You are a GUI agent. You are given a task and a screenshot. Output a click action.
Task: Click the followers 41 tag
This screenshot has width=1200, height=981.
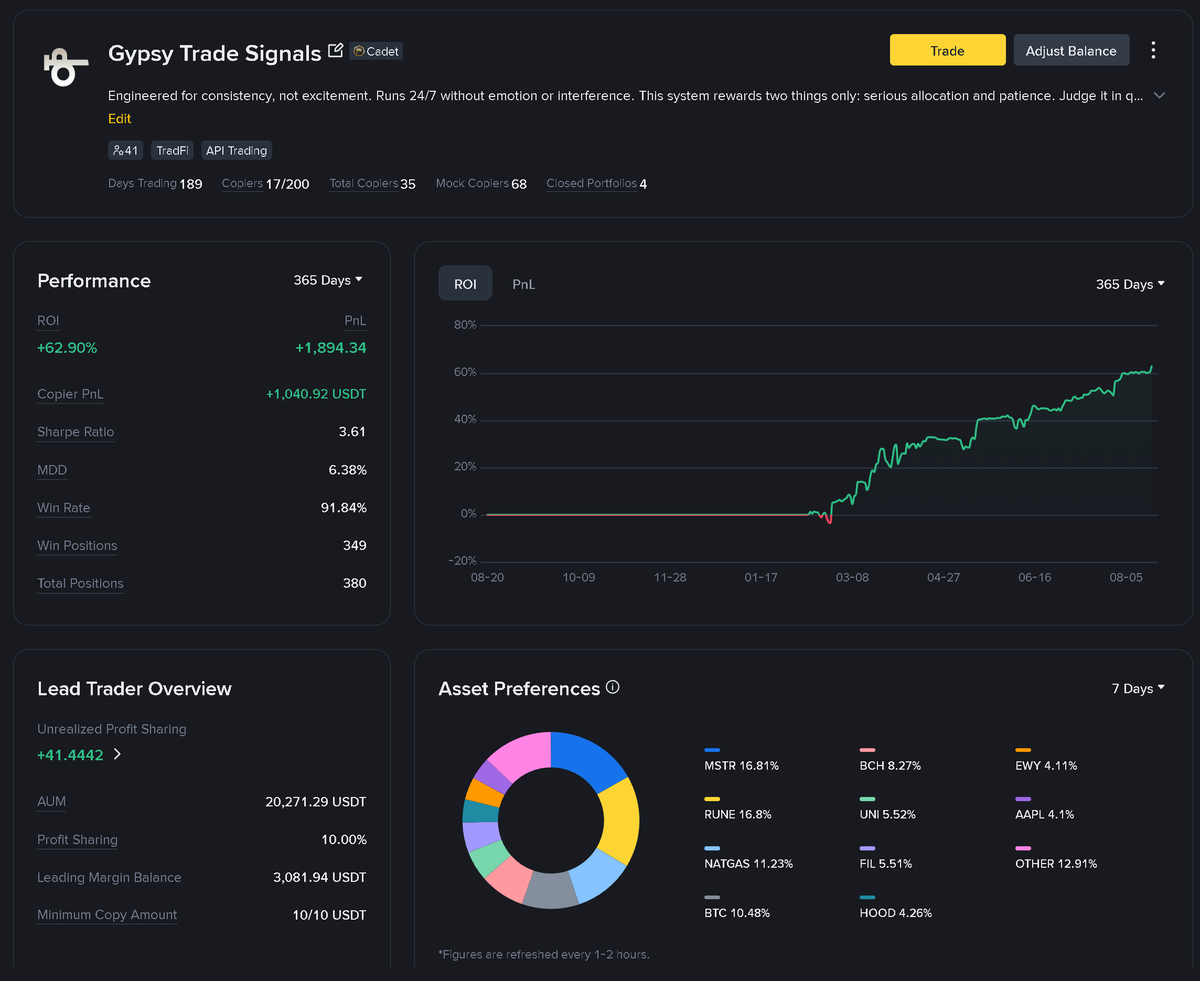click(126, 150)
